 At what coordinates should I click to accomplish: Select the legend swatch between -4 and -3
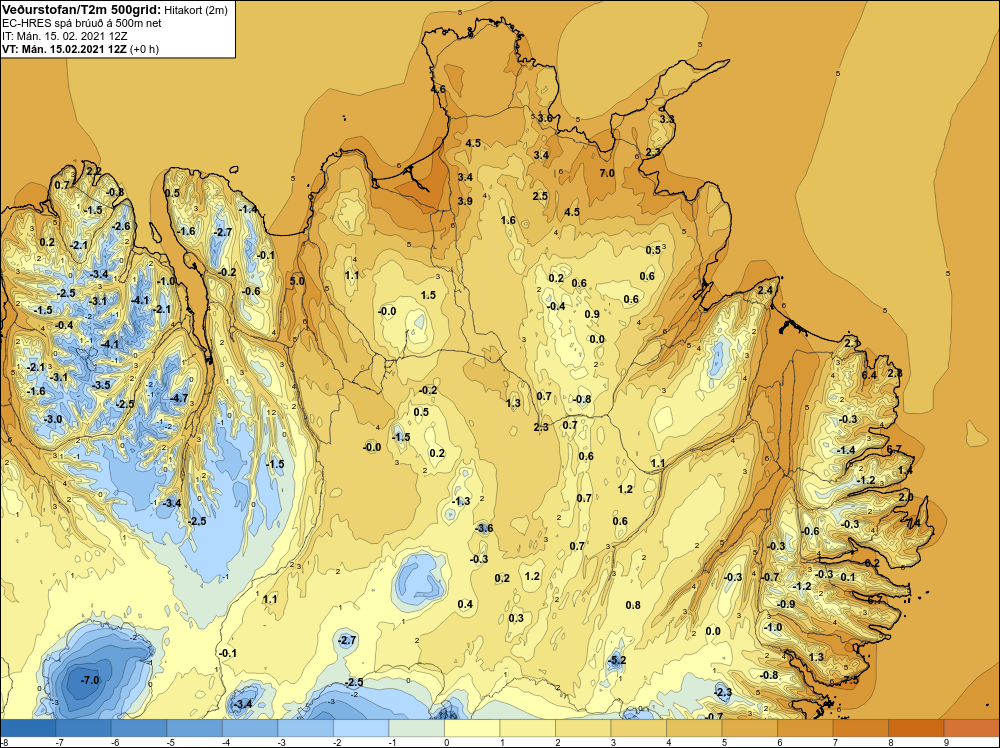250,728
